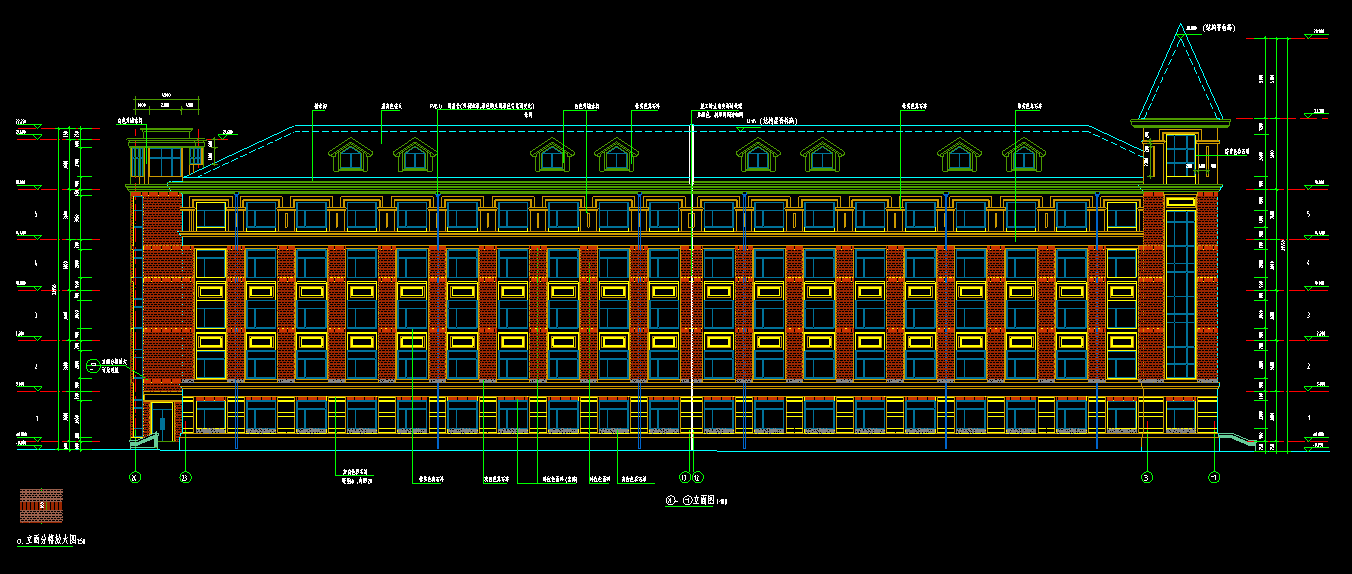
Task: Select the rightmost axis bubble numbered 1
Action: pyautogui.click(x=1214, y=477)
